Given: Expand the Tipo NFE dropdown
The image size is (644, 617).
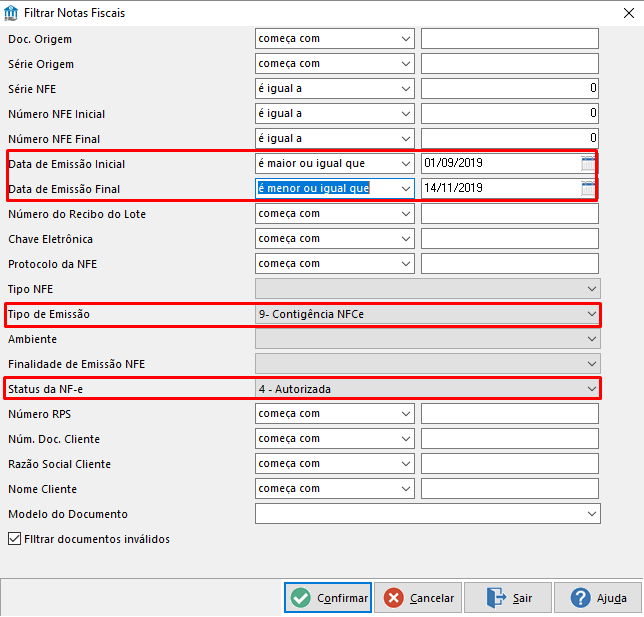Looking at the screenshot, I should pos(428,289).
